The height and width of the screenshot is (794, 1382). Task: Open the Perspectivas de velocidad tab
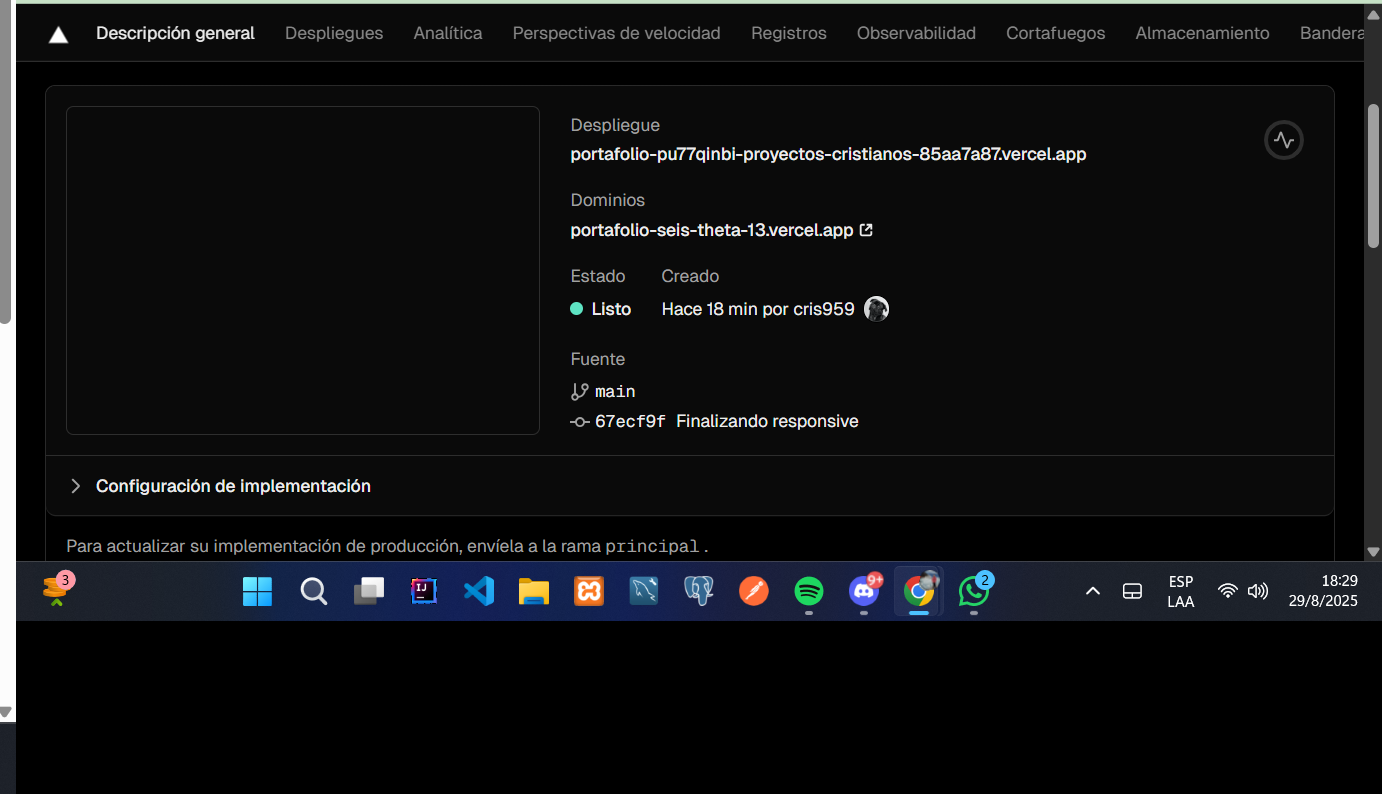coord(616,33)
